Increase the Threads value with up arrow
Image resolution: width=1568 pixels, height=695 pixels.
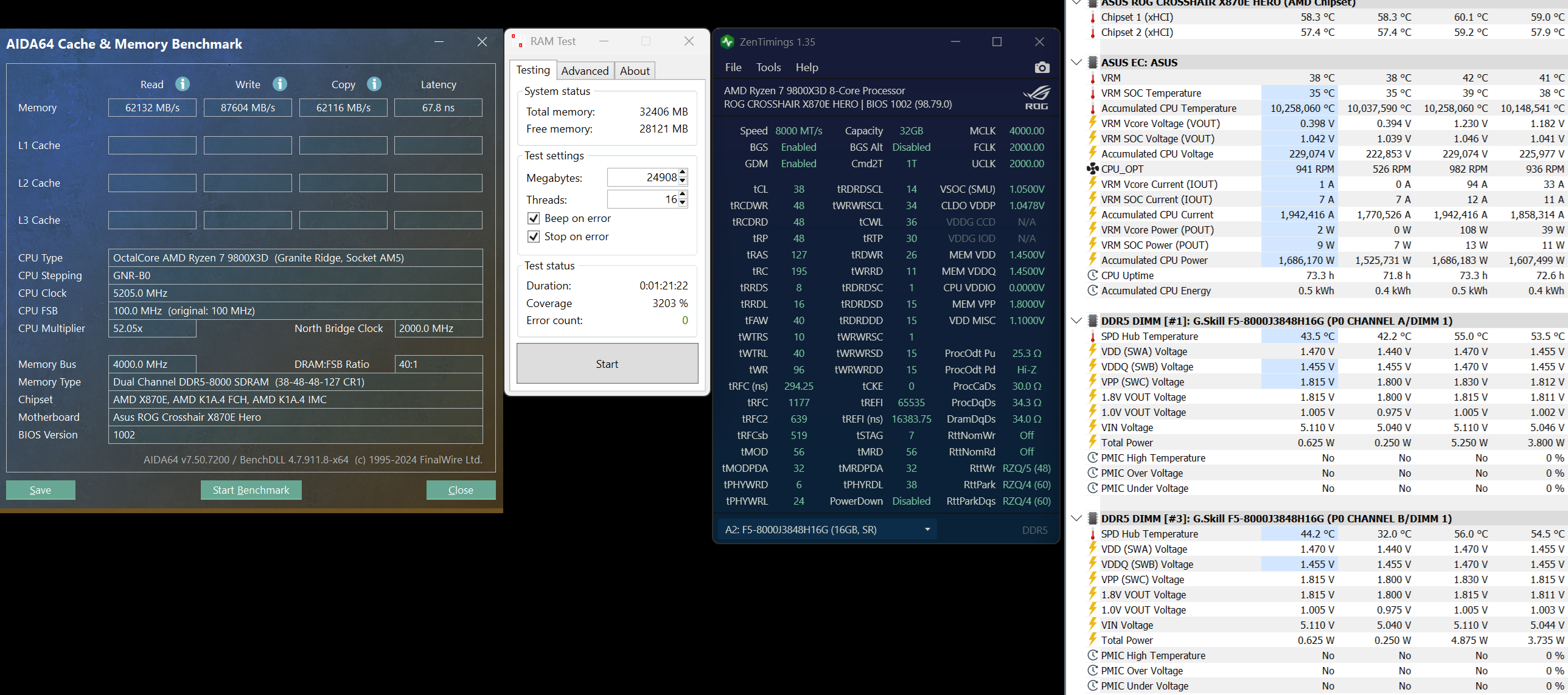pyautogui.click(x=683, y=195)
